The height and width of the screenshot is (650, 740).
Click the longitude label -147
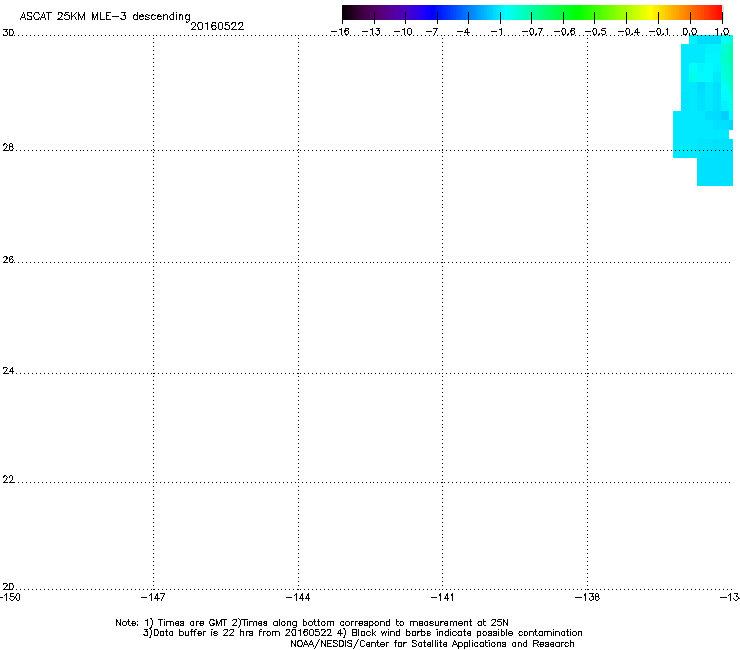(153, 597)
